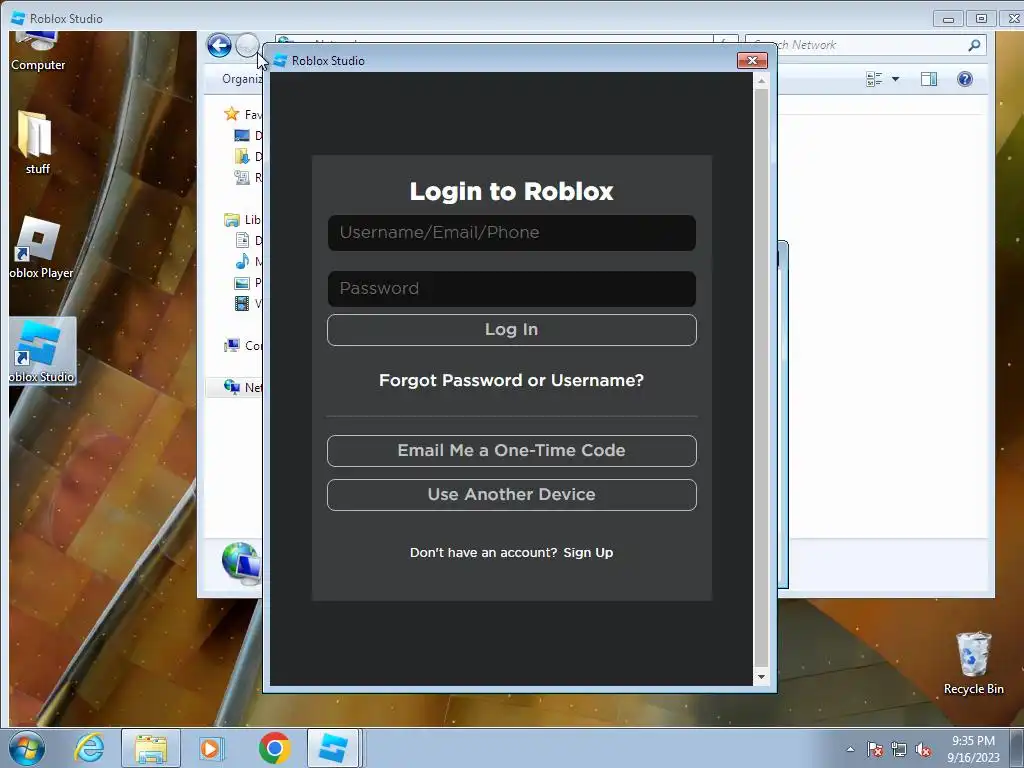Click the Log In button

tap(511, 330)
